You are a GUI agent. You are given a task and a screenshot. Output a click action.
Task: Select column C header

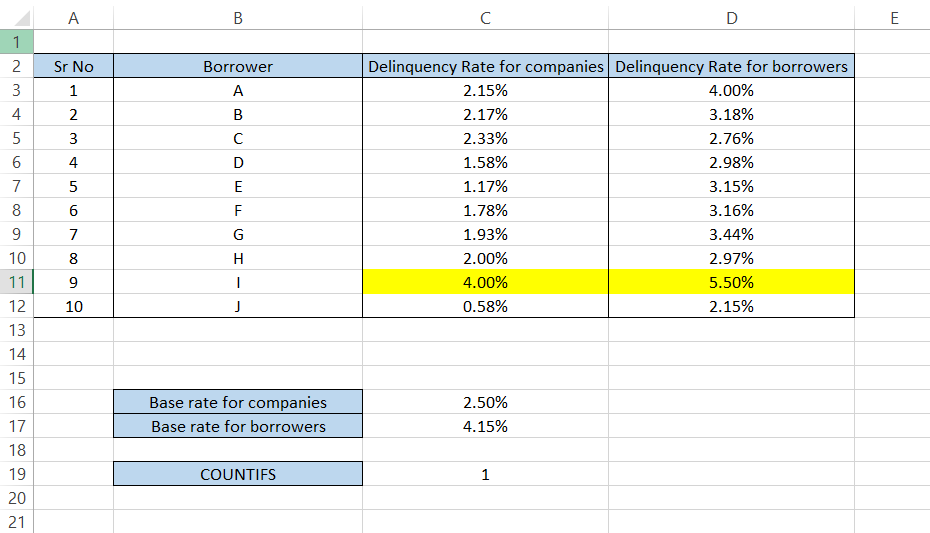tap(486, 18)
